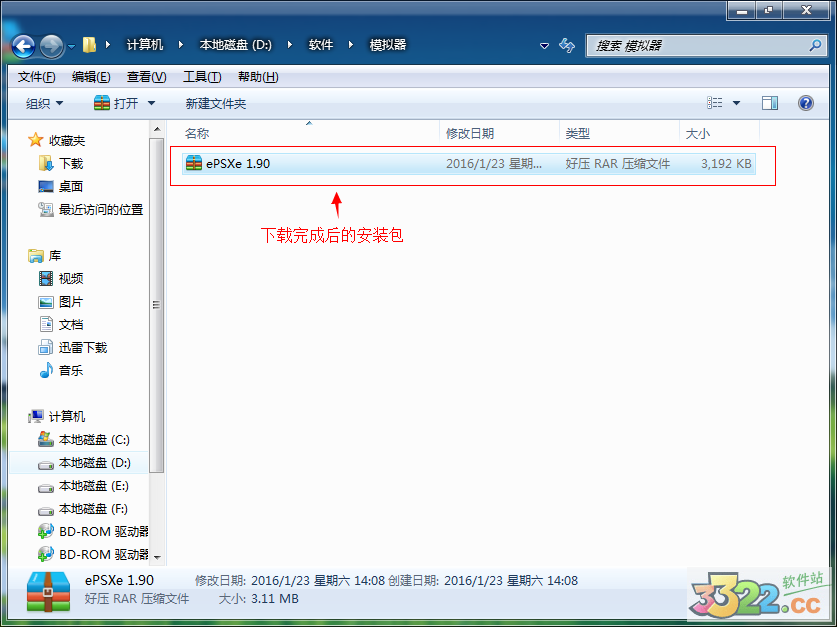The height and width of the screenshot is (627, 837).
Task: Click the folder icon in address bar
Action: click(90, 45)
